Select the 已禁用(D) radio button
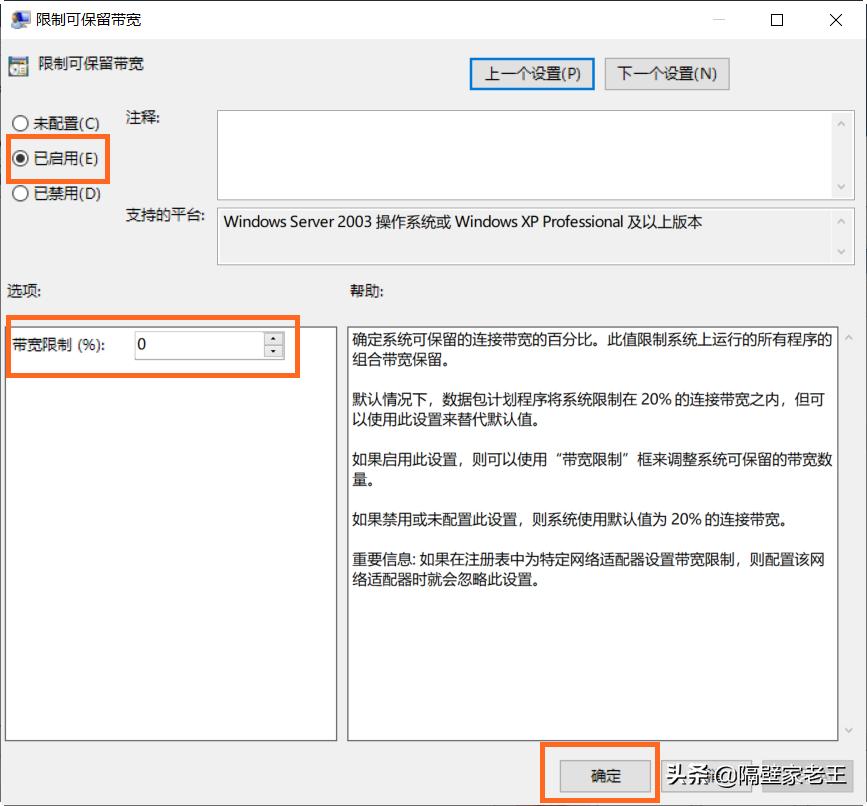This screenshot has height=806, width=867. tap(20, 193)
